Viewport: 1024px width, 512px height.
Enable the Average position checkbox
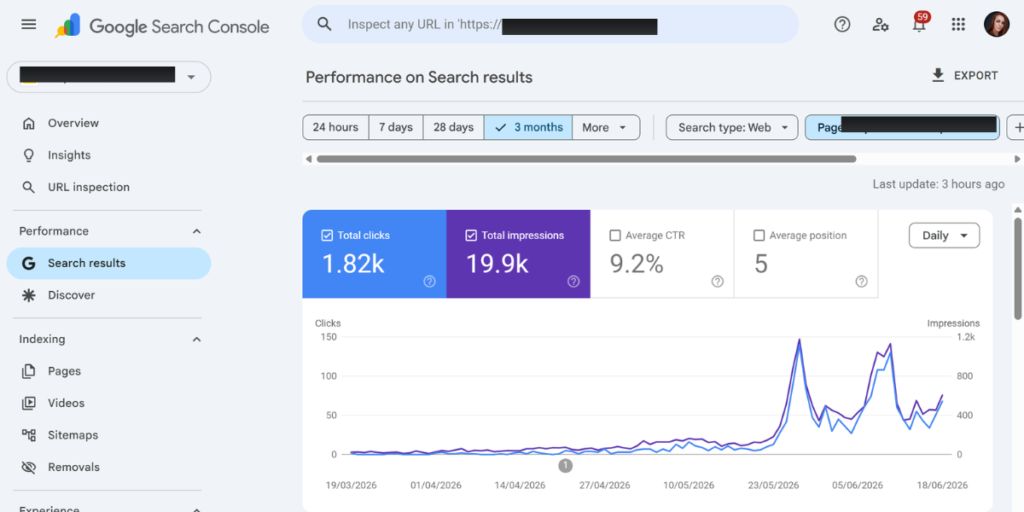[x=759, y=236]
